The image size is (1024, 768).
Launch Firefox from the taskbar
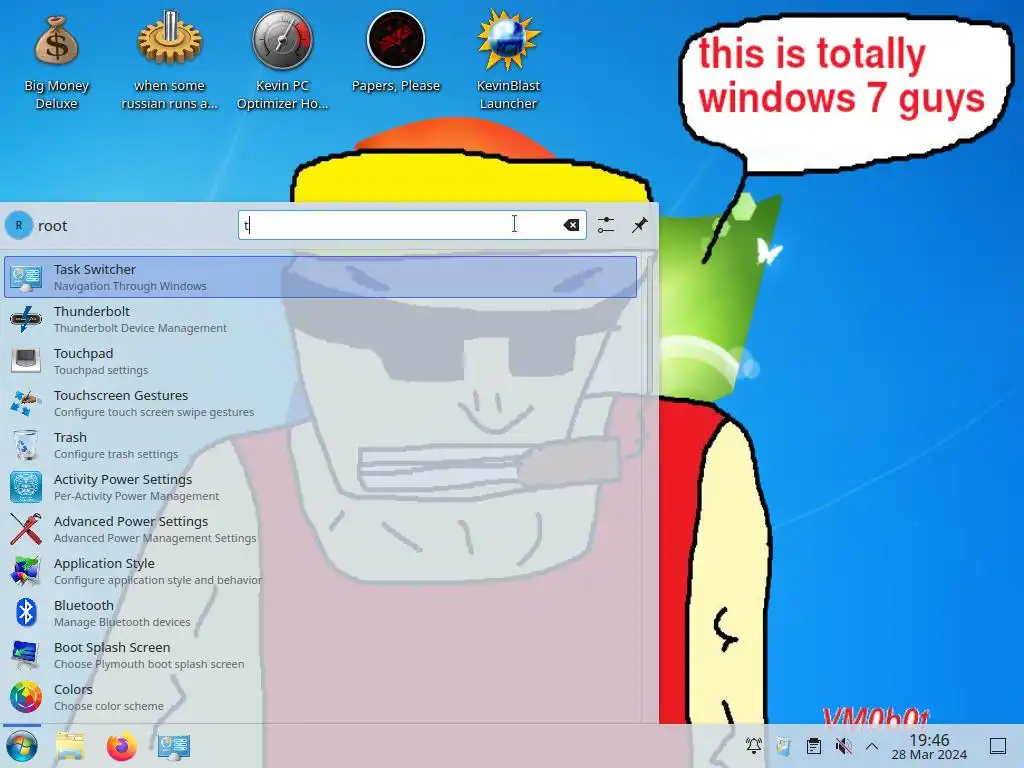121,746
